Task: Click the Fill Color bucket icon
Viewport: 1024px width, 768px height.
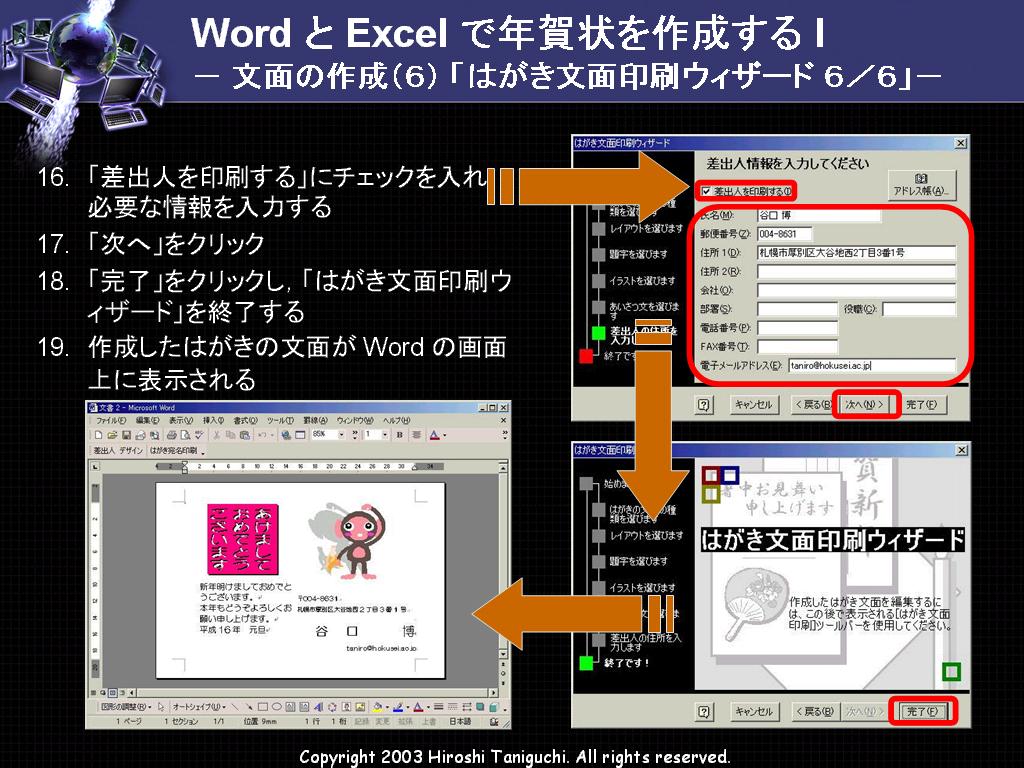Action: tap(377, 707)
